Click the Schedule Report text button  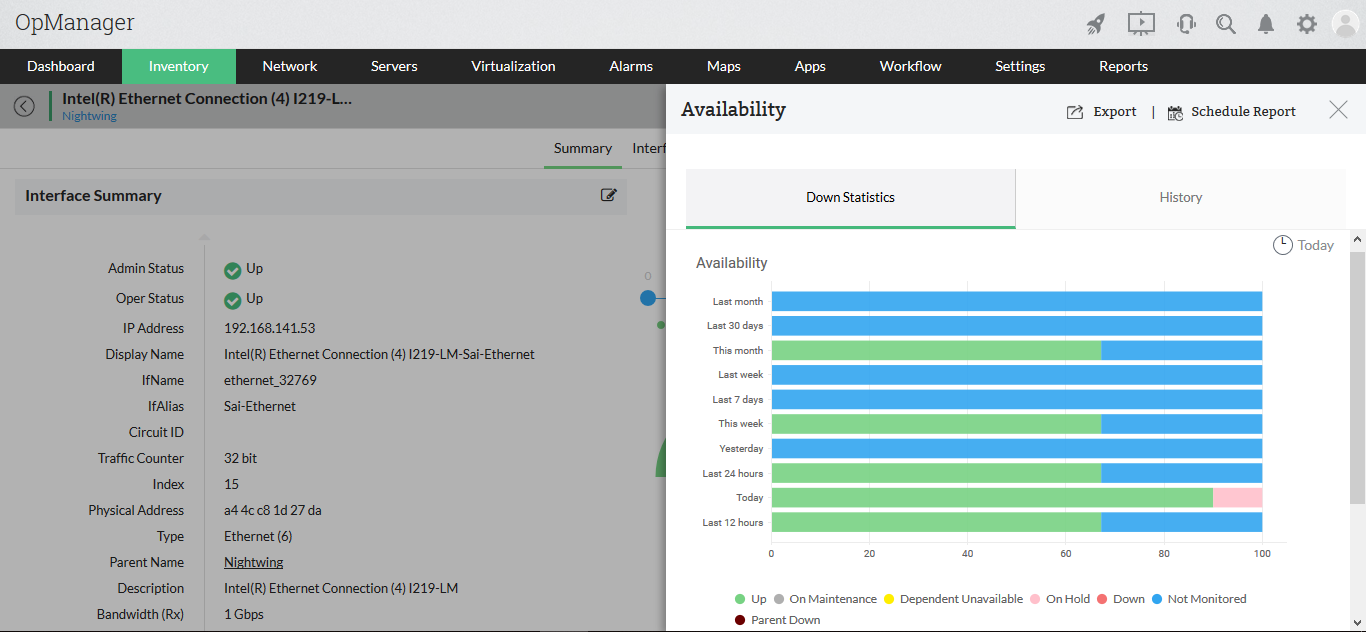(x=1243, y=112)
